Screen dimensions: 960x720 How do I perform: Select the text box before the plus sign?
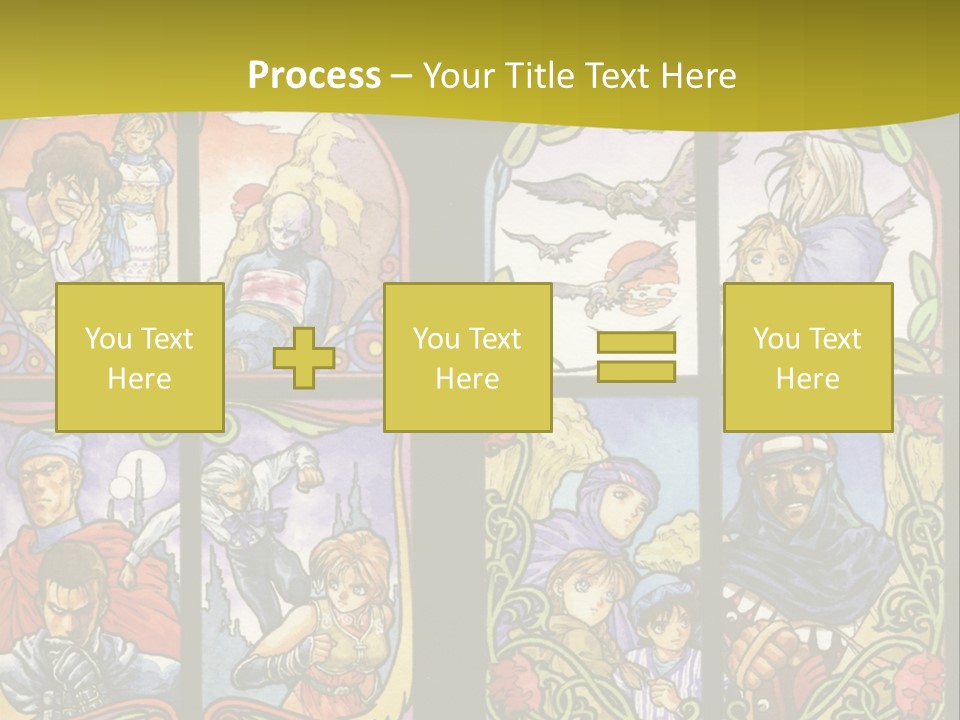click(139, 357)
